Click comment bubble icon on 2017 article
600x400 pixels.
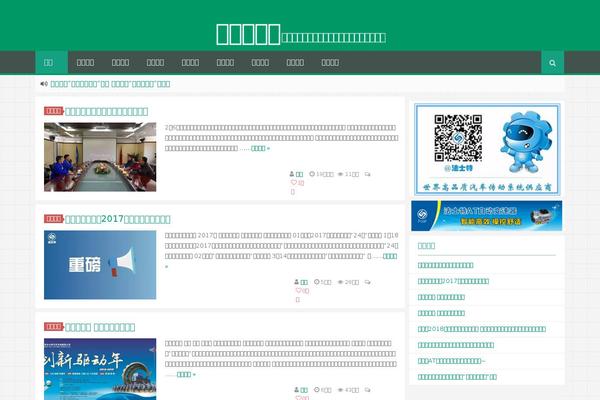[367, 282]
